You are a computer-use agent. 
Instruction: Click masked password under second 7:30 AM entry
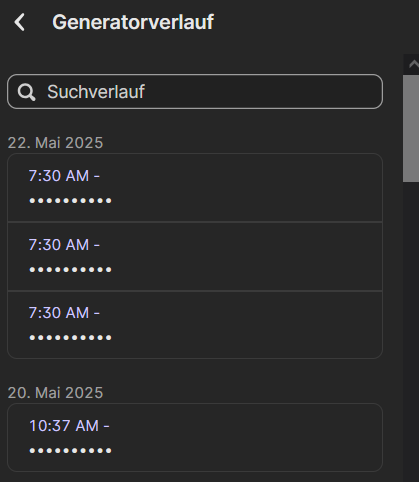tap(70, 269)
